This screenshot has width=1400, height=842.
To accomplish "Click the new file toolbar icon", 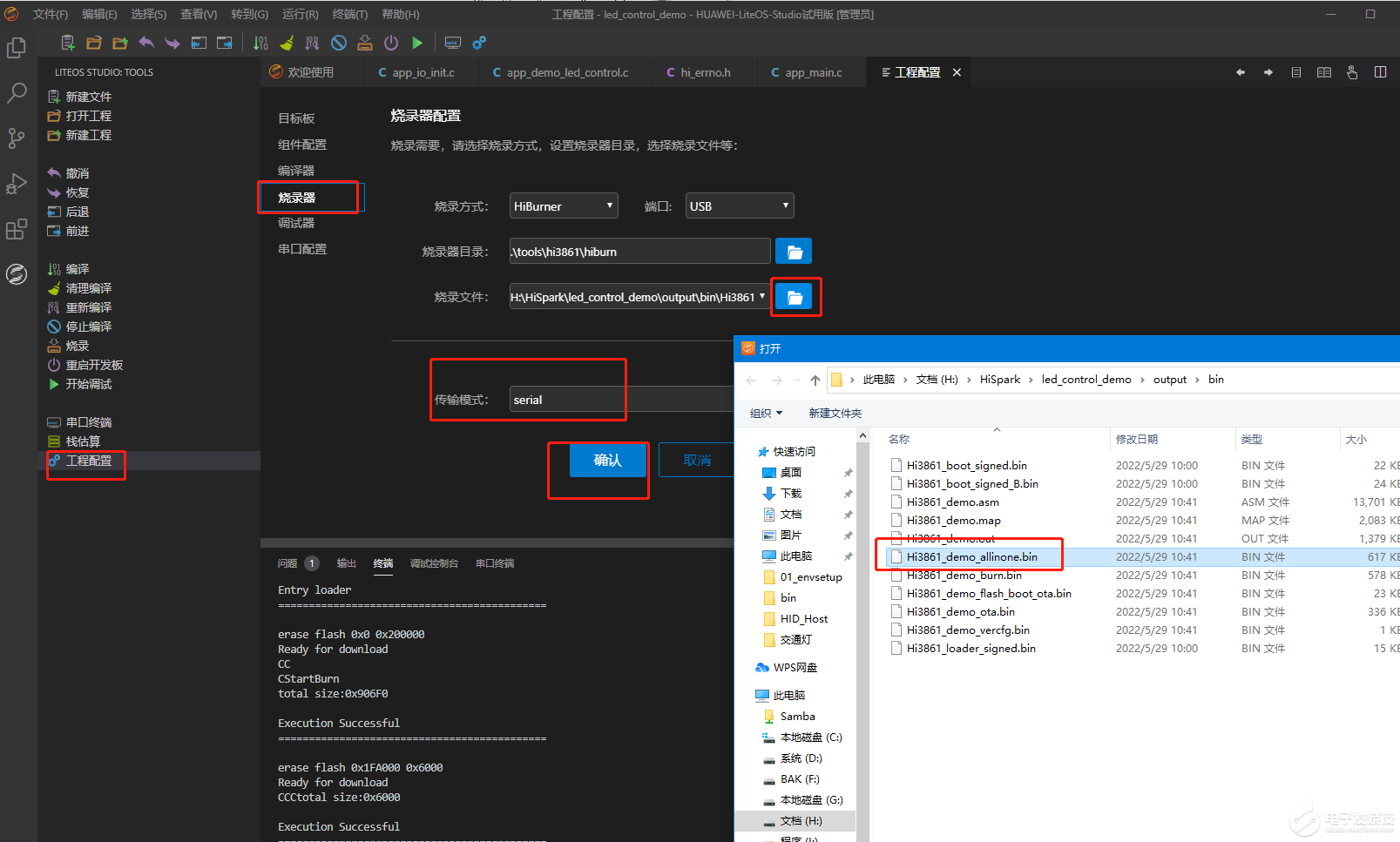I will point(68,43).
